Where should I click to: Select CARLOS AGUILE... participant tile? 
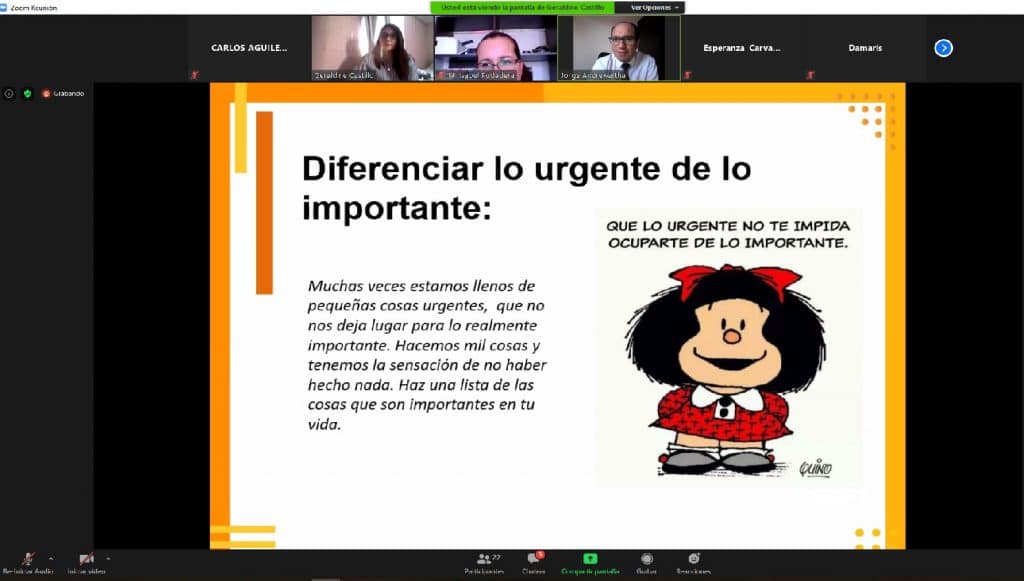249,48
